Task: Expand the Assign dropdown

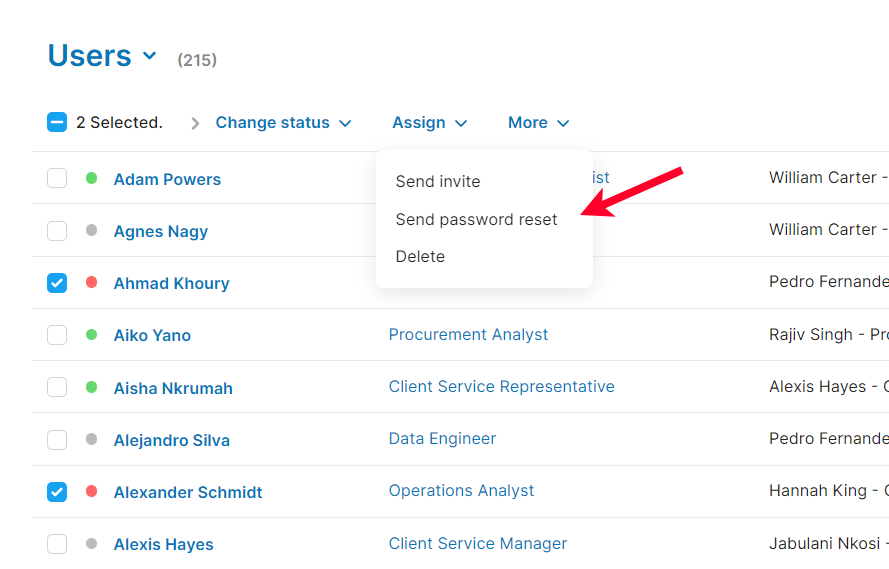Action: 429,123
